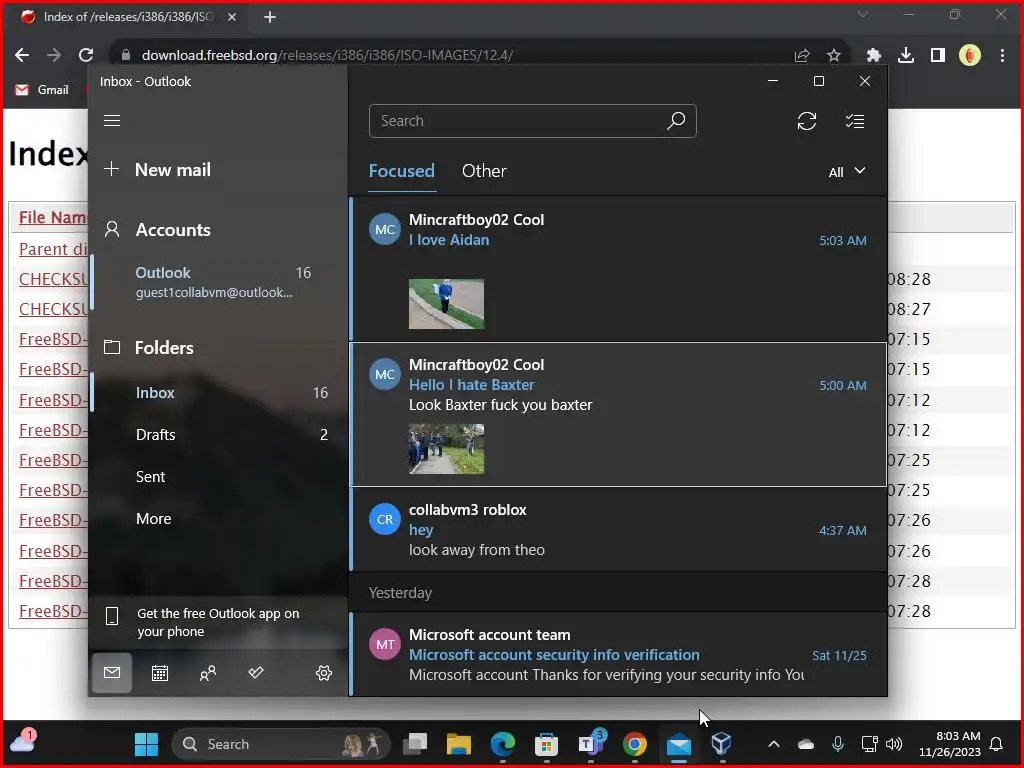Image resolution: width=1024 pixels, height=768 pixels.
Task: Open the Sent folder
Action: 219,477
